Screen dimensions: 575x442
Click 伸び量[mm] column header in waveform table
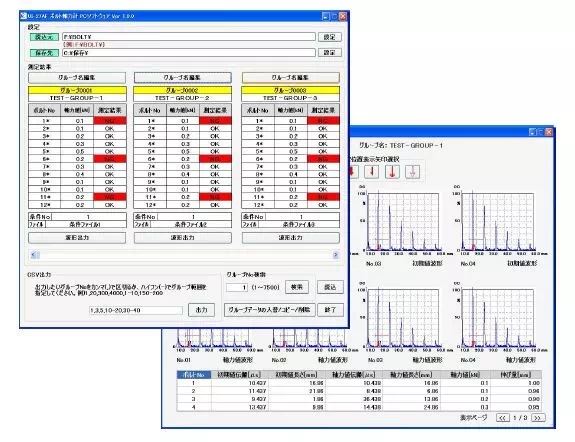point(516,375)
